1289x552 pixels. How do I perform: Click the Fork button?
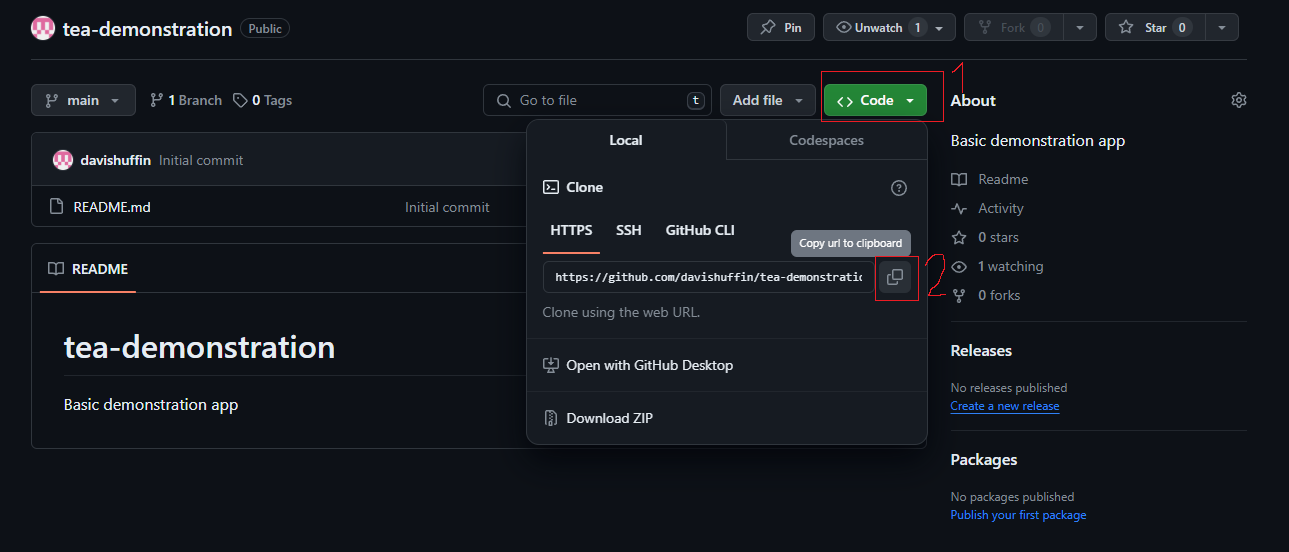click(x=1013, y=27)
